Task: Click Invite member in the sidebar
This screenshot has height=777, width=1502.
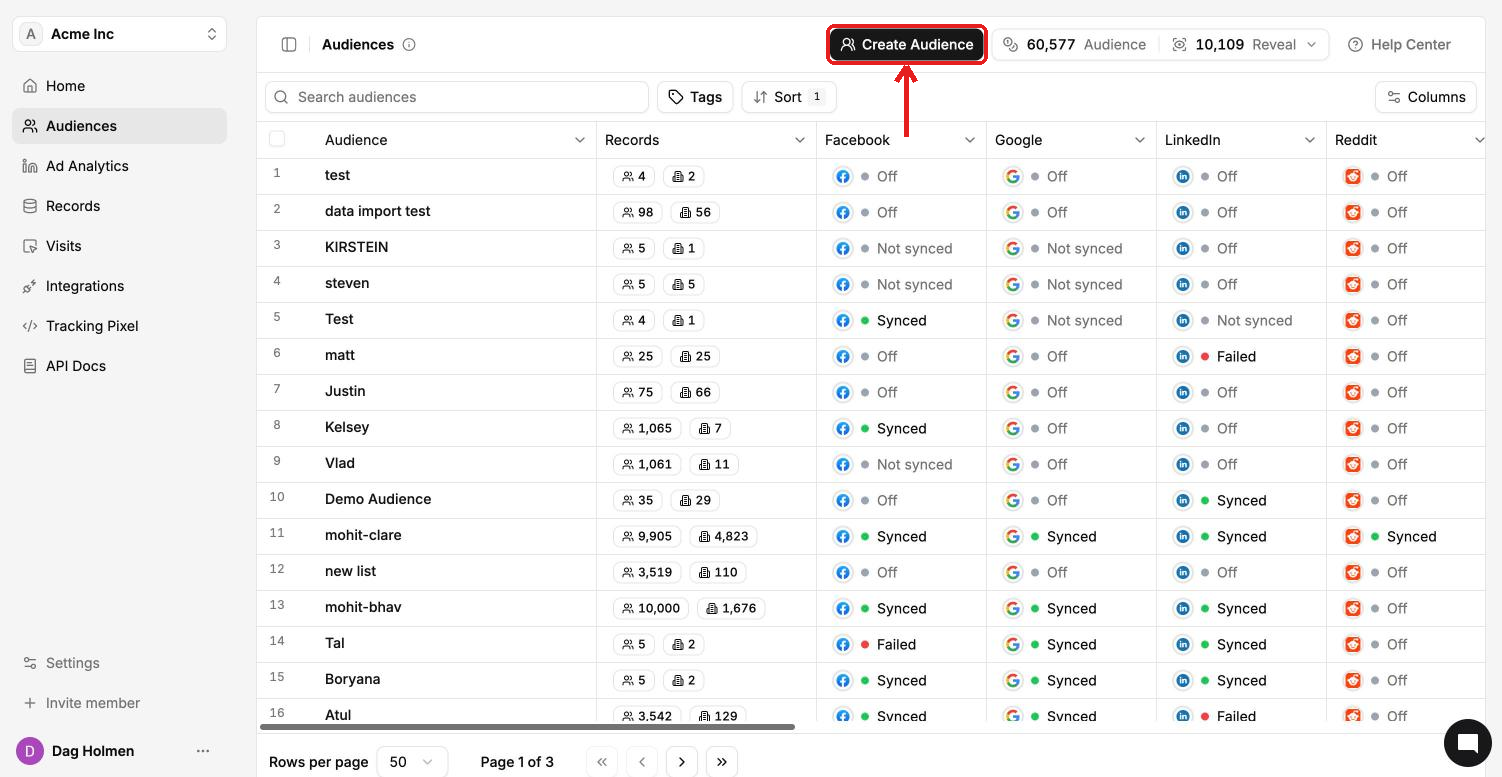Action: [x=120, y=703]
